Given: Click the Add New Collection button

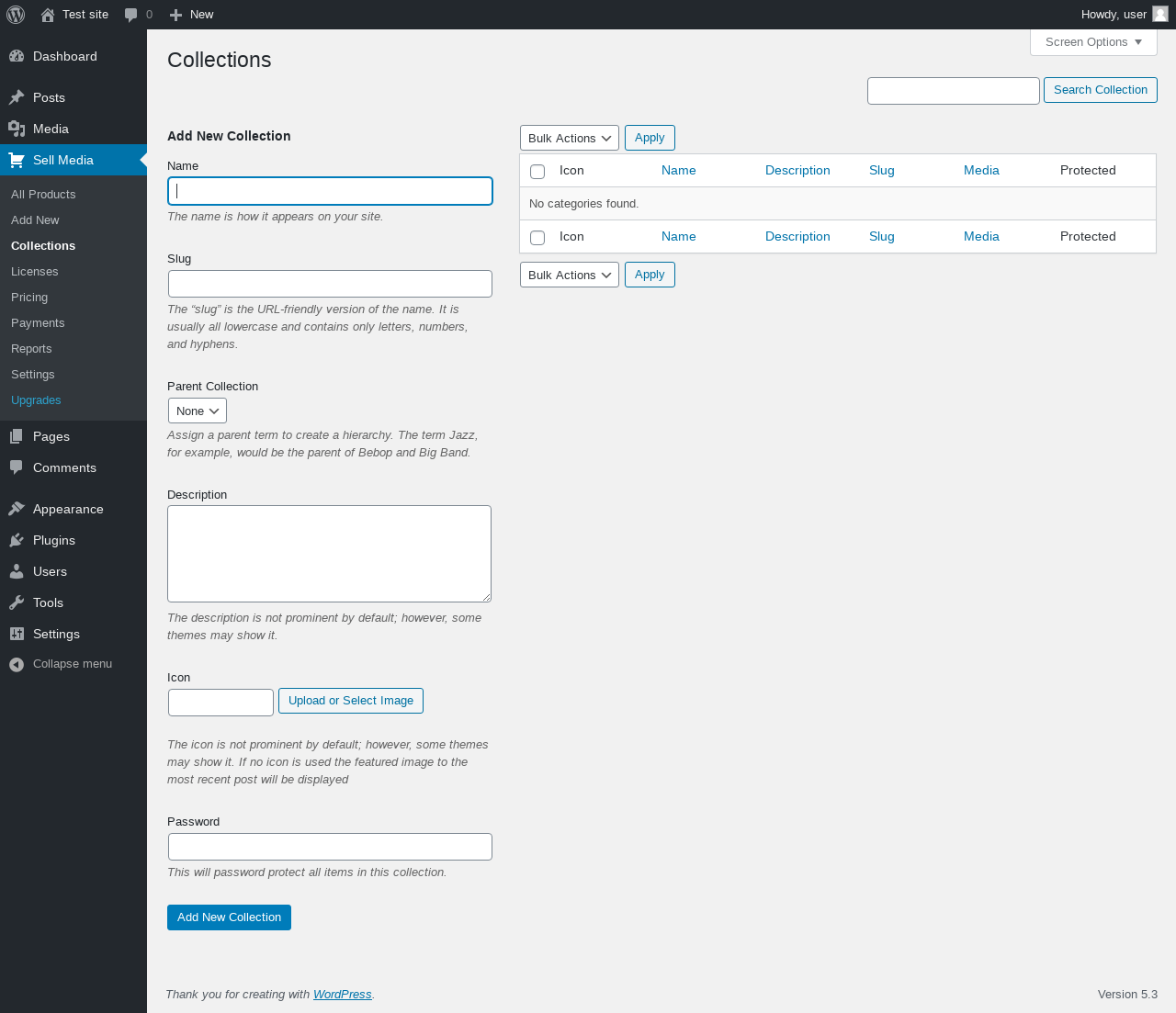Looking at the screenshot, I should coord(229,917).
